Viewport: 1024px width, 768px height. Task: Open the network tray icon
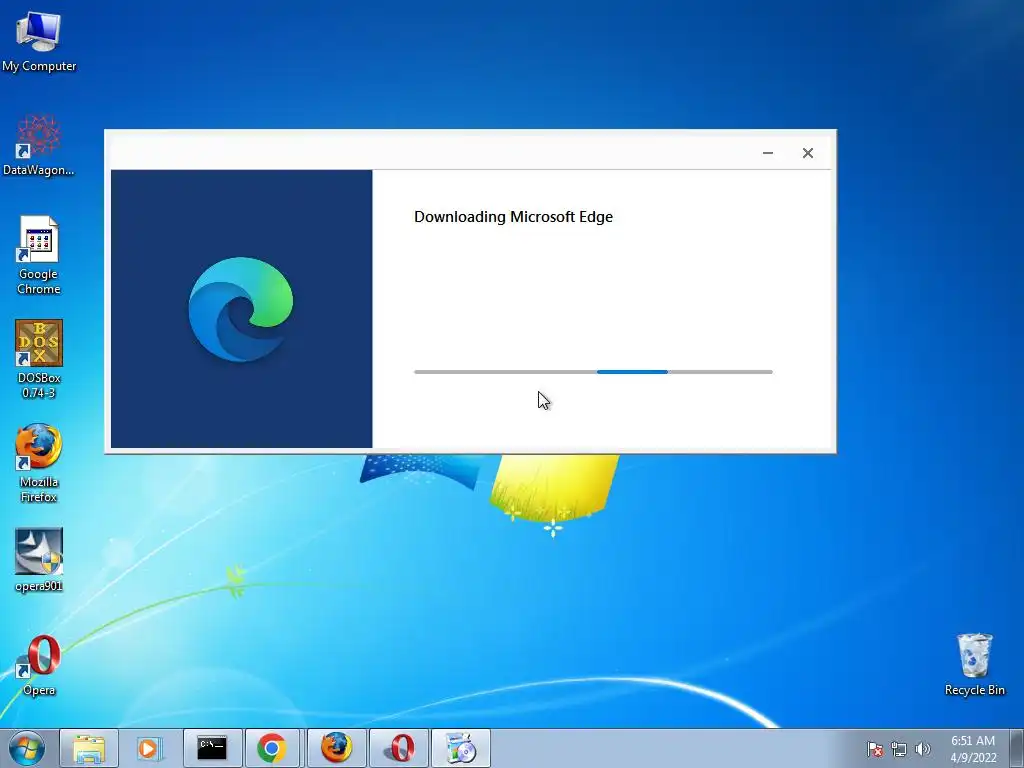point(899,749)
